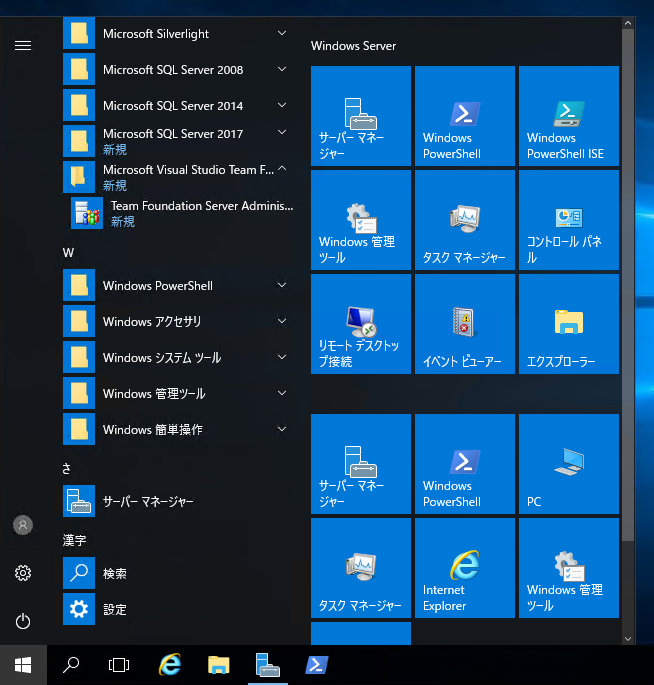The height and width of the screenshot is (685, 654).
Task: Open 設定 in the app list
Action: point(178,609)
